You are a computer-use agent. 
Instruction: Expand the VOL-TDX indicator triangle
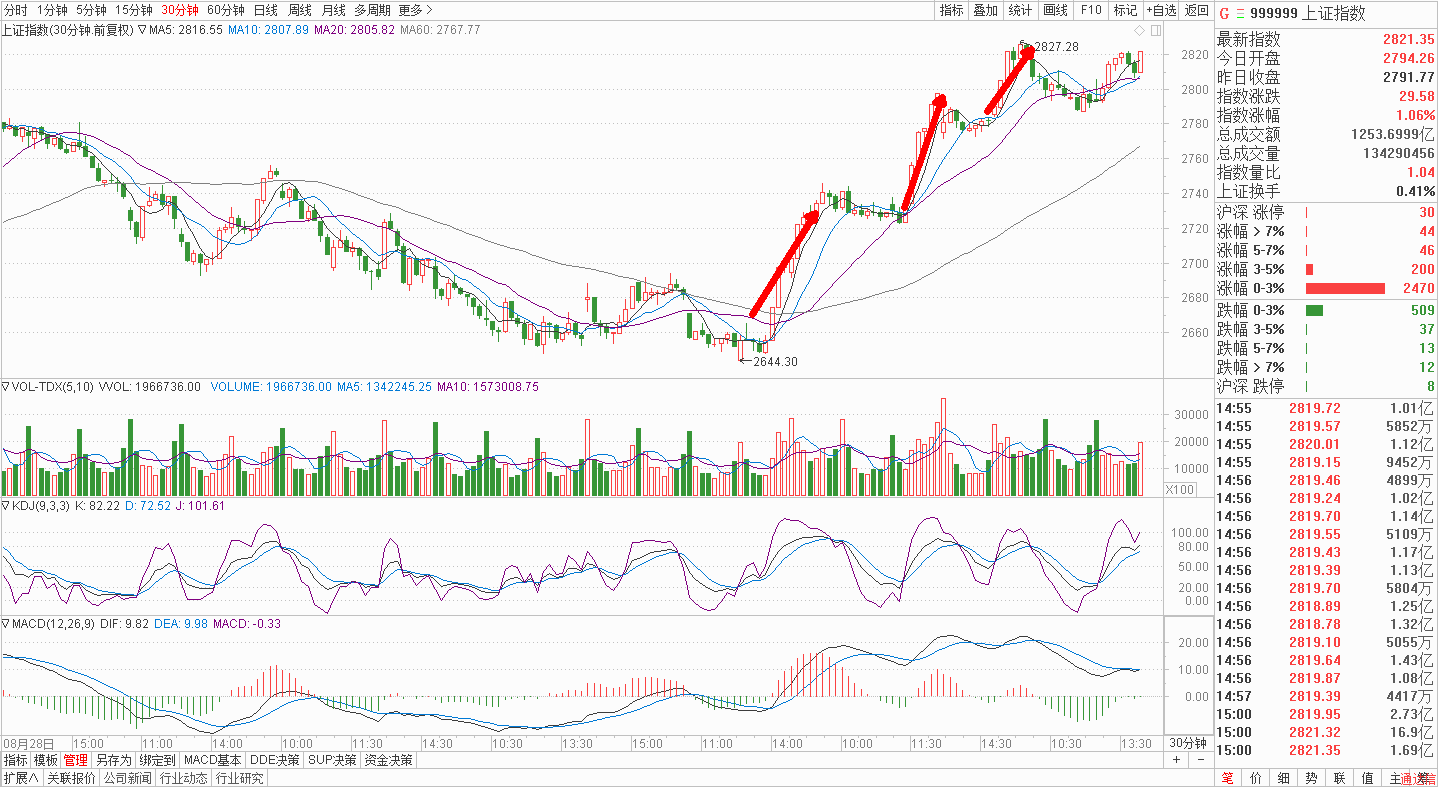5,386
